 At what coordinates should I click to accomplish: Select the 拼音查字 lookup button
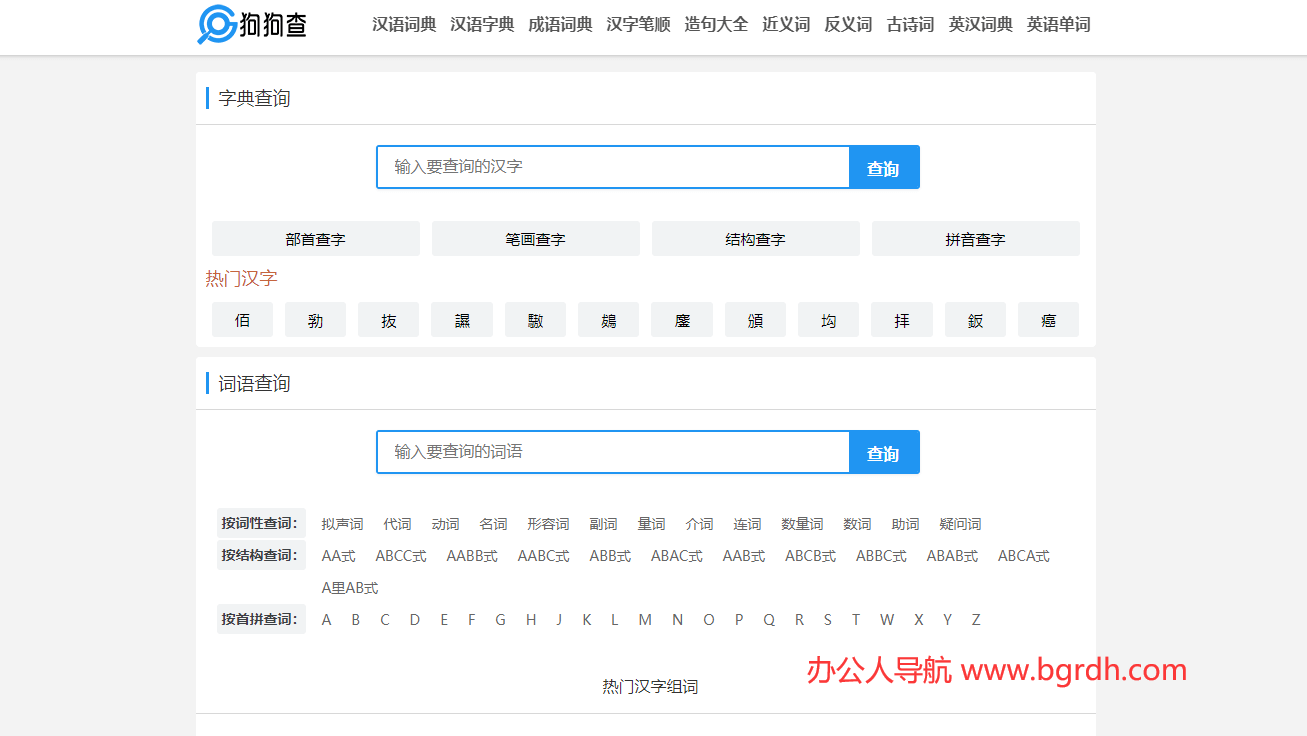(975, 239)
